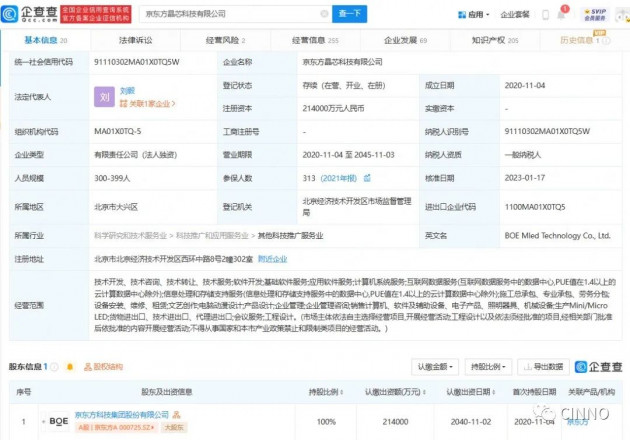Sort by the 认缴出资日期 column header
Screen dimensions: 630x440
click(471, 392)
